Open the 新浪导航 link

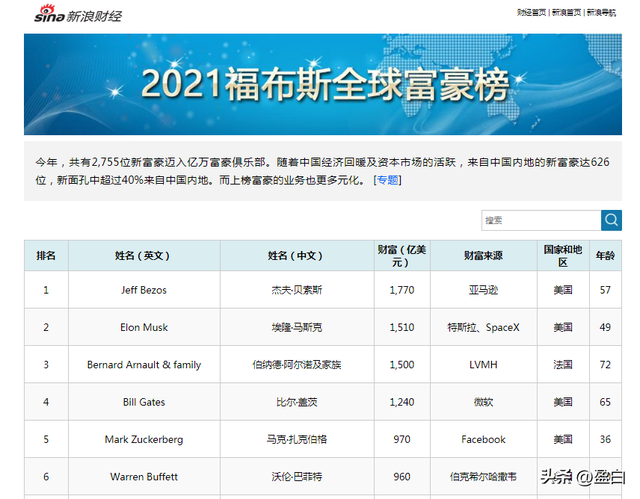(x=601, y=13)
